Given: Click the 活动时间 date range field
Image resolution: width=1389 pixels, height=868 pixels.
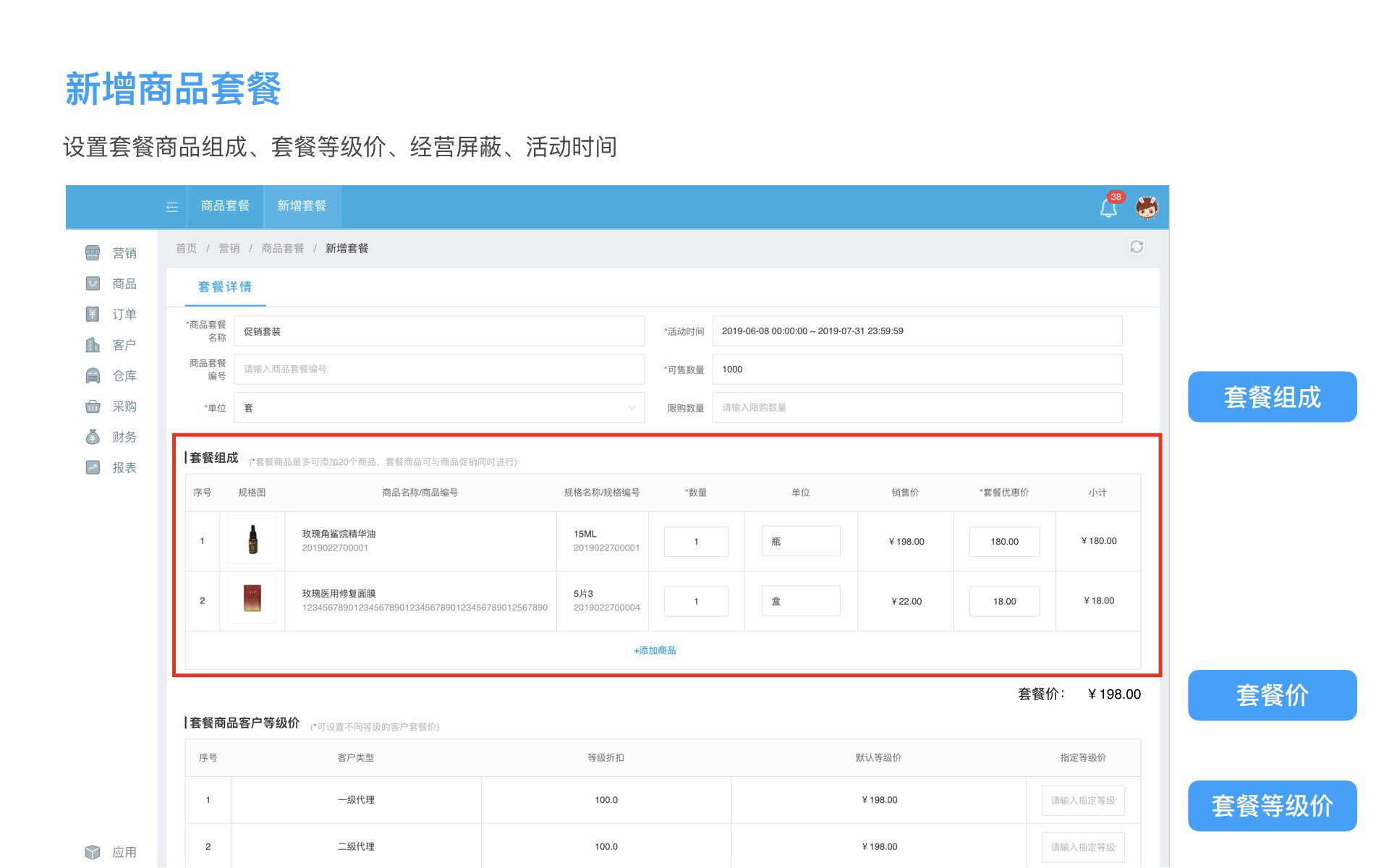Looking at the screenshot, I should point(917,331).
